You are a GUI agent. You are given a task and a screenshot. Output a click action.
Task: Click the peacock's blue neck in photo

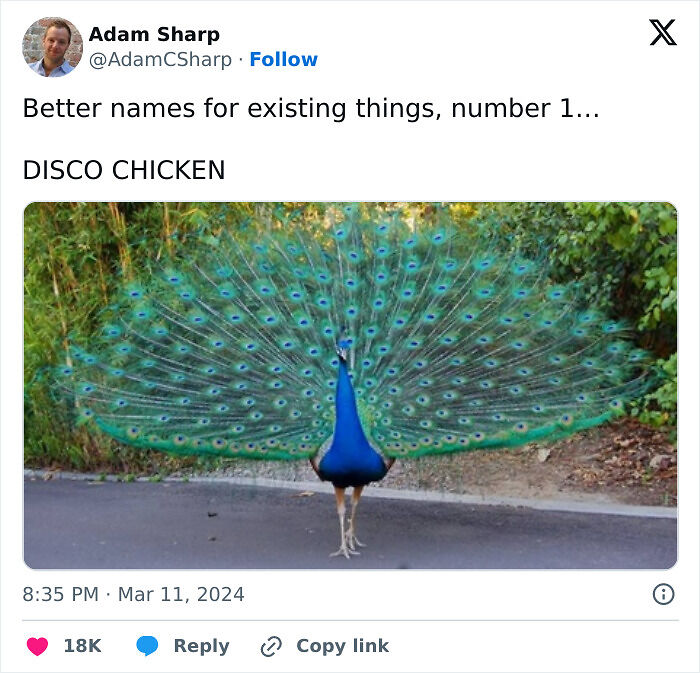347,402
